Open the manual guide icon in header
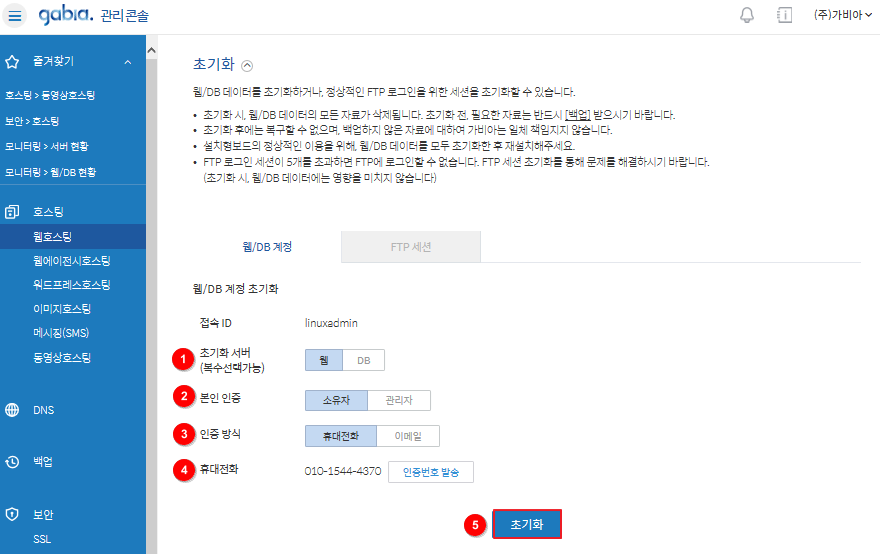 coord(784,15)
